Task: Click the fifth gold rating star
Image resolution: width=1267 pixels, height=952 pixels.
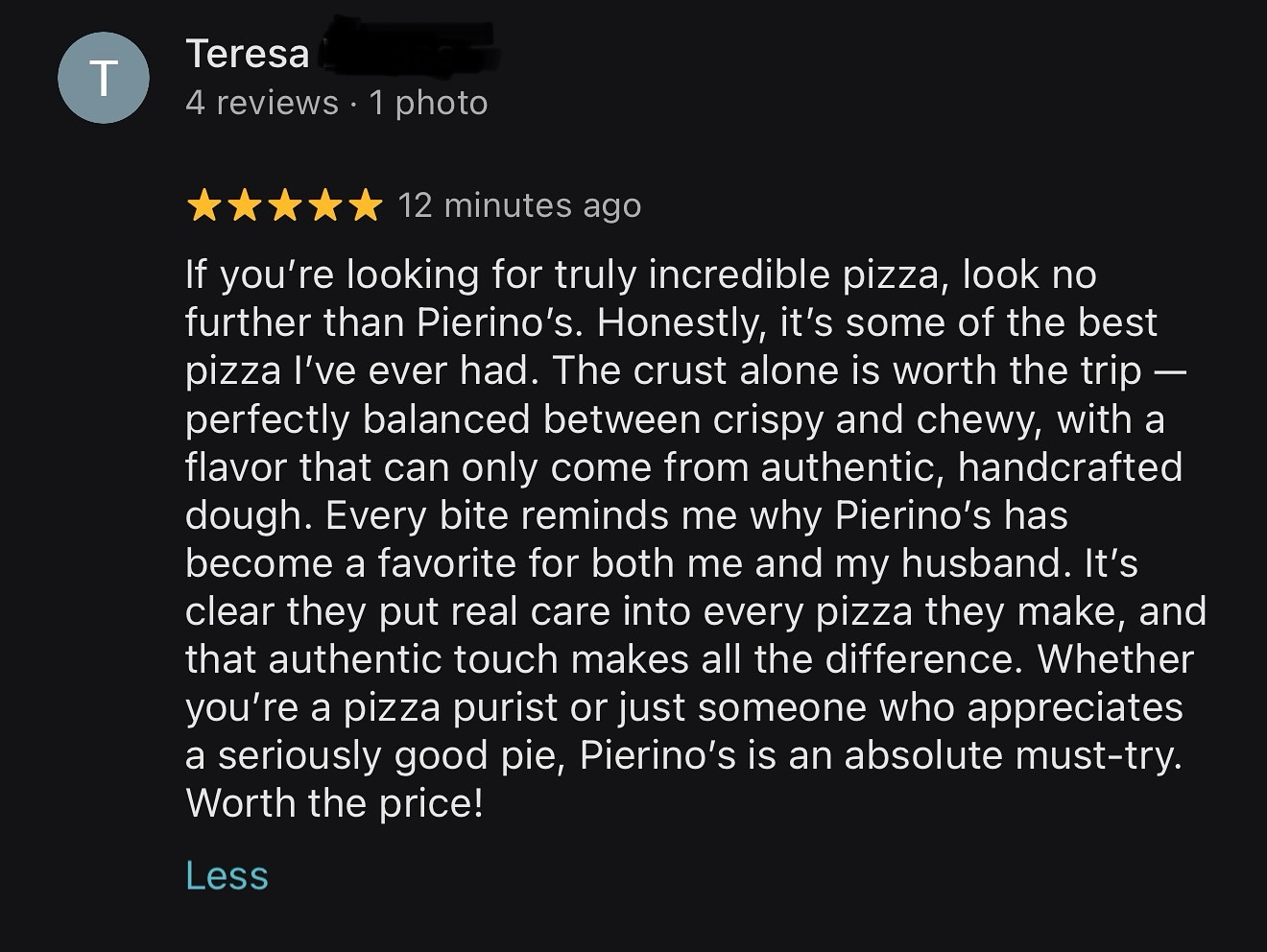Action: 365,204
